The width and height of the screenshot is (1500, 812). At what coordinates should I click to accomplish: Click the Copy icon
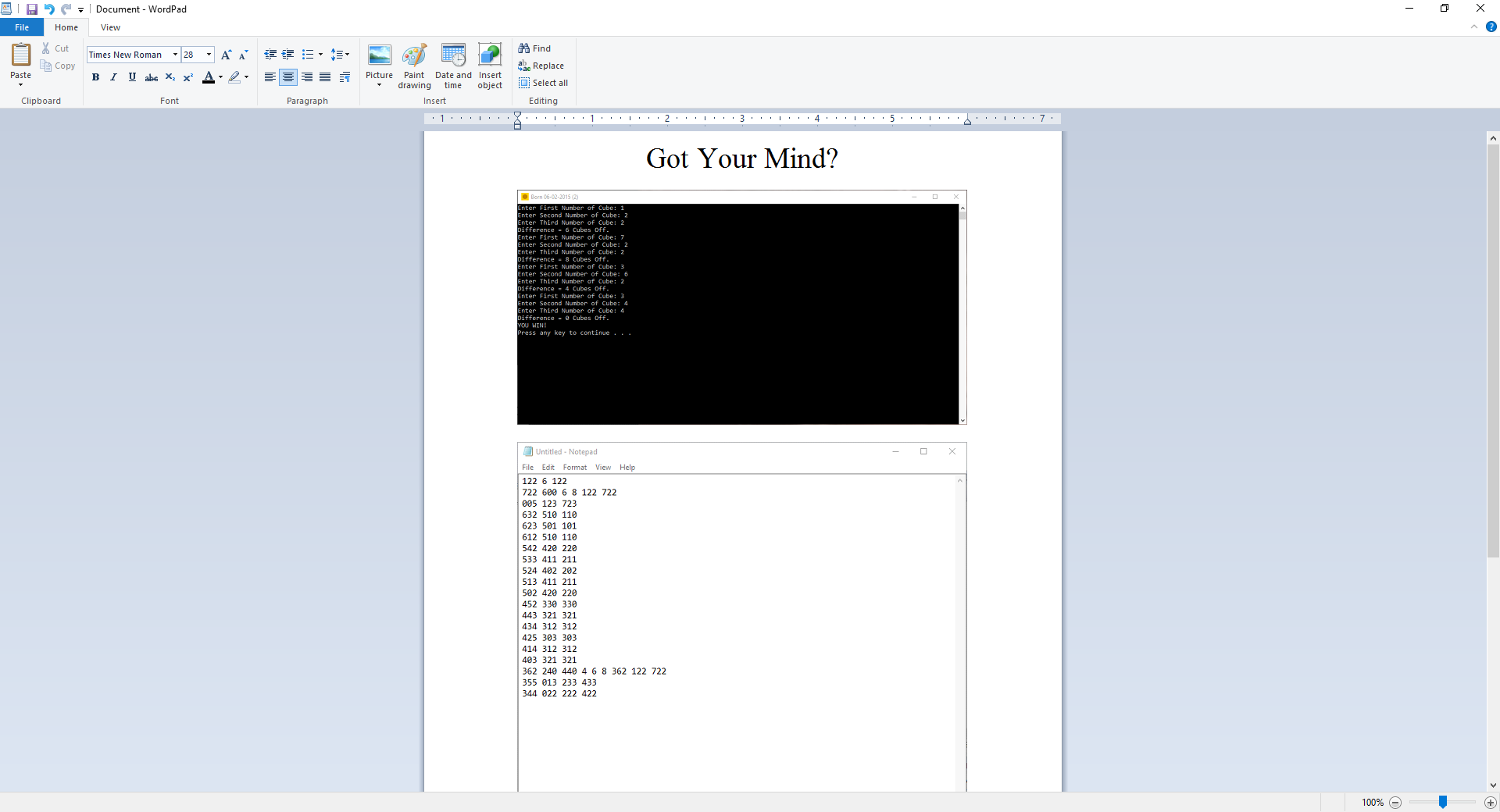tap(46, 66)
